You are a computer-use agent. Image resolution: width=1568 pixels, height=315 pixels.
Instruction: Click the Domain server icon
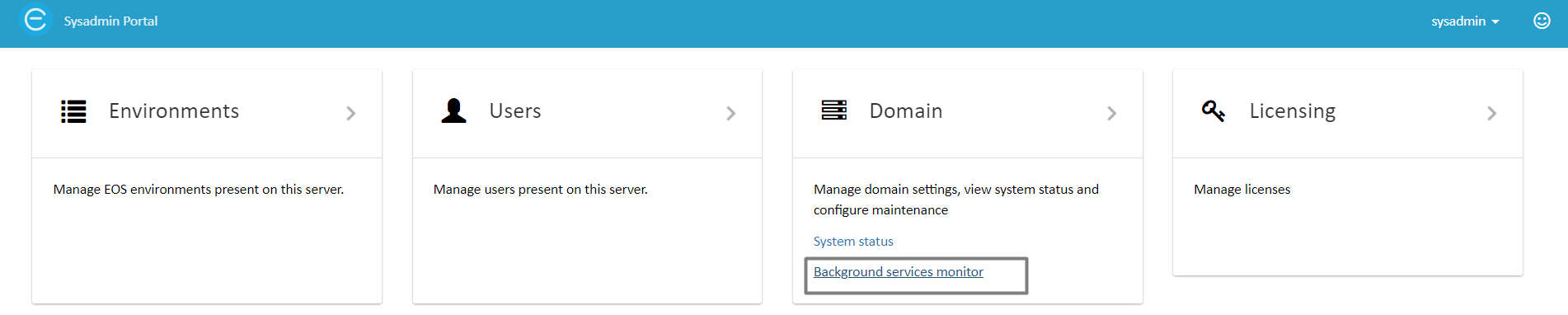[x=833, y=110]
